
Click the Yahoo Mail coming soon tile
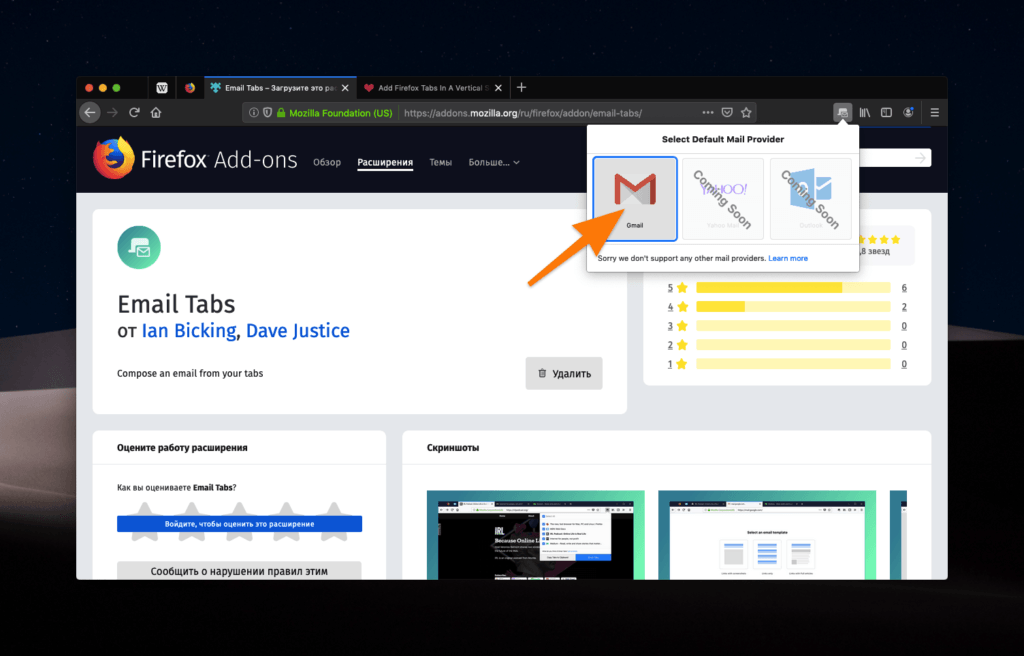(723, 199)
